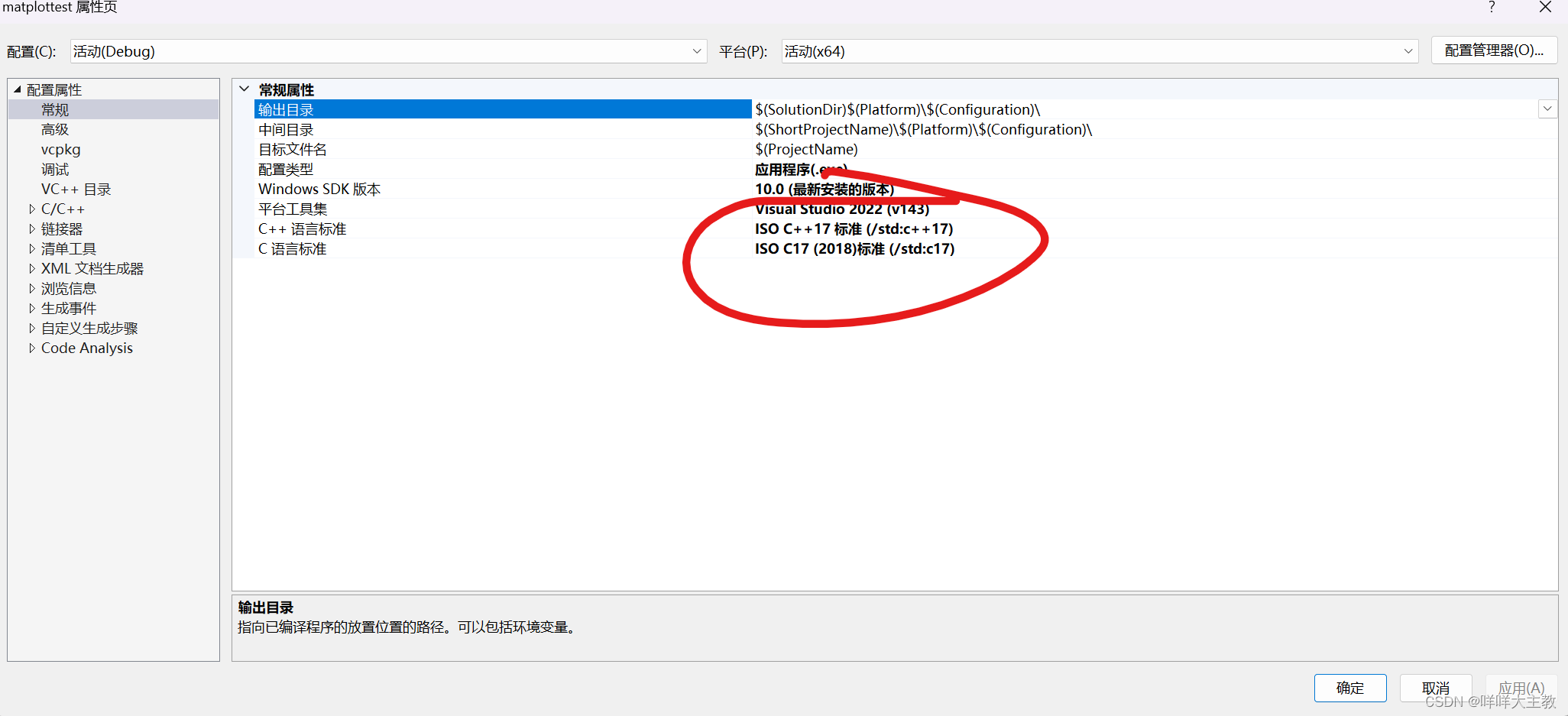
Task: Open the Platform dropdown showing 活动(x64)
Action: click(x=1100, y=51)
